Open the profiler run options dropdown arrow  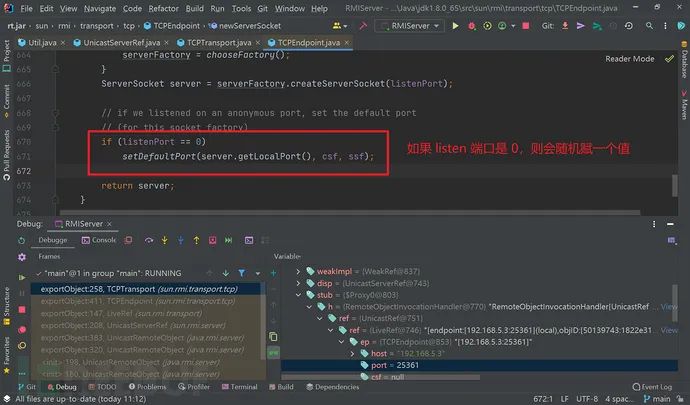[513, 26]
